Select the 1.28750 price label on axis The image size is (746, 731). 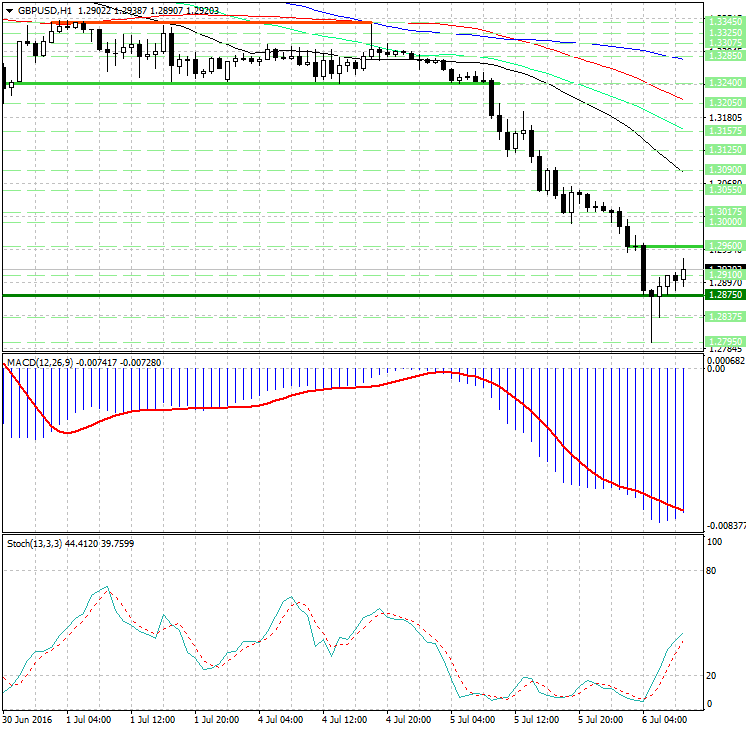[724, 296]
